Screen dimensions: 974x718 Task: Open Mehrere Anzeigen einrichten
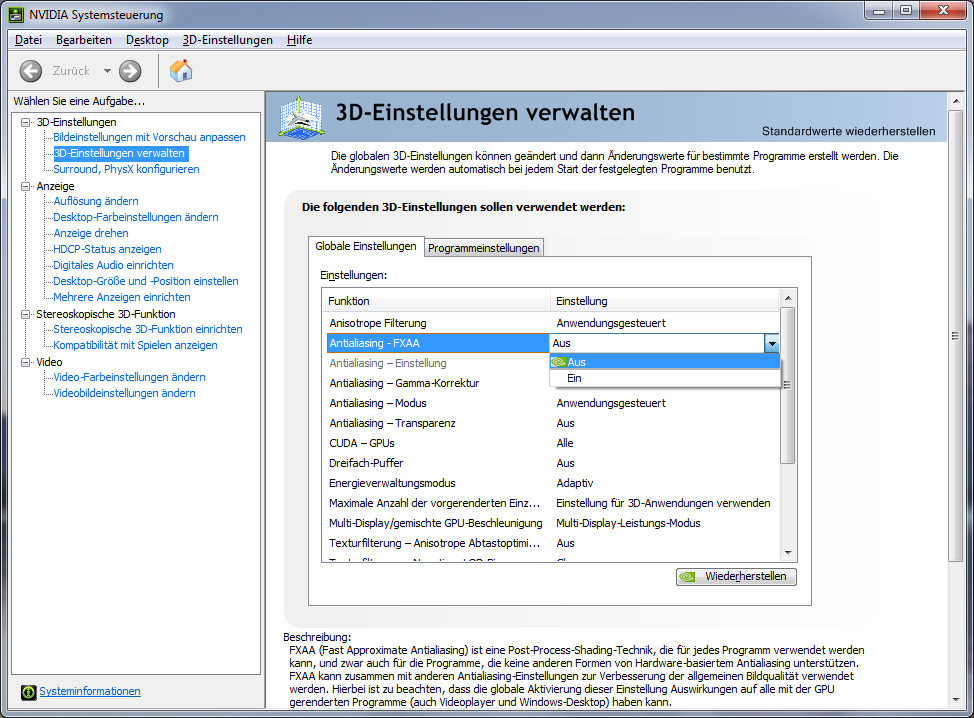[122, 298]
